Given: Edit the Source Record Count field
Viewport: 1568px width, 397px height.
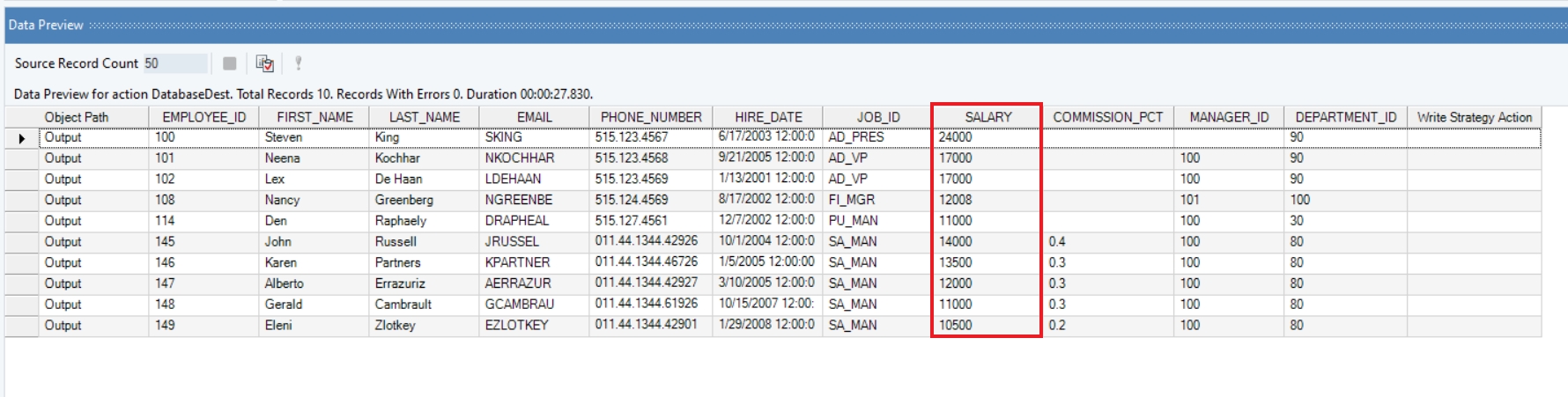Looking at the screenshot, I should tap(174, 63).
